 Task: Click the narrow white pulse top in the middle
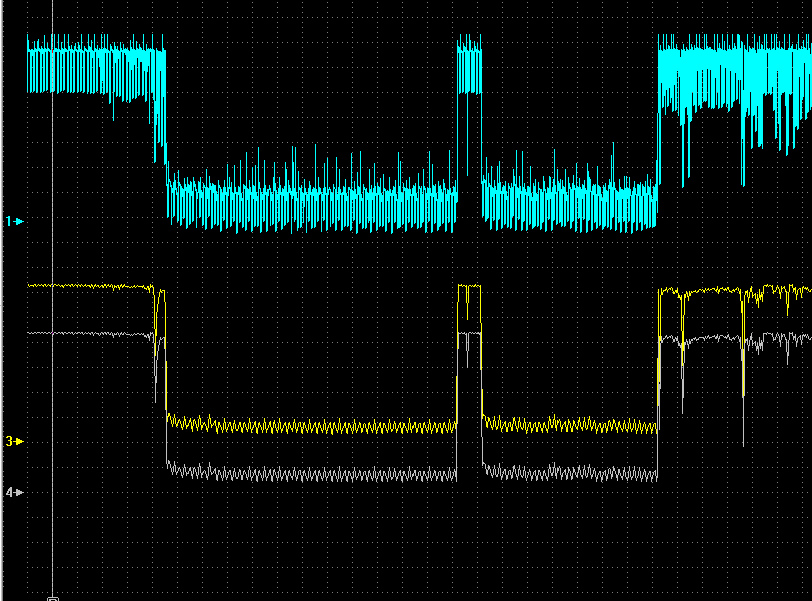point(469,334)
